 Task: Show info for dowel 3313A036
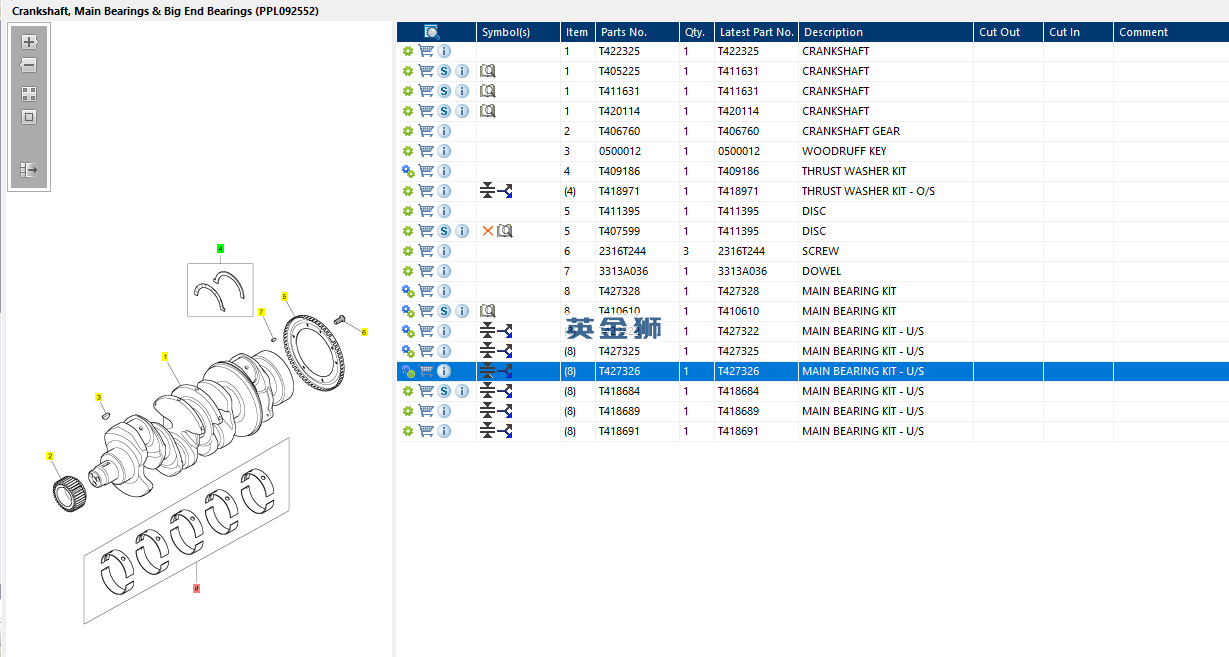click(x=444, y=271)
